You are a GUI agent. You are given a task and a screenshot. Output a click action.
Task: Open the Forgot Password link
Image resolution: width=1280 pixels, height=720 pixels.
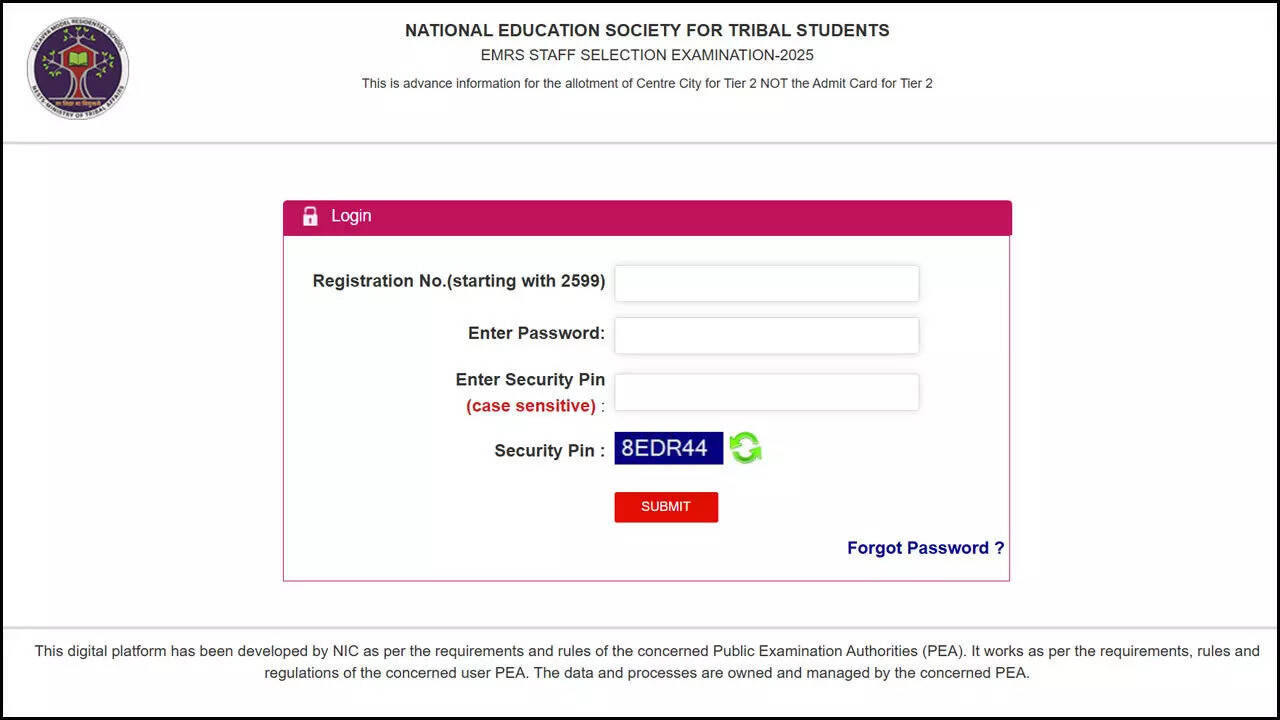click(x=925, y=548)
